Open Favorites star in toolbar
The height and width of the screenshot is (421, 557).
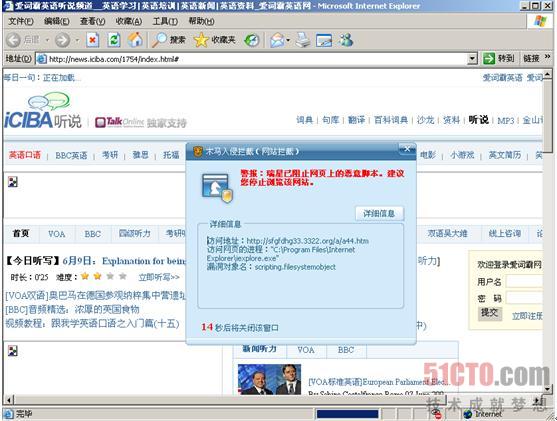[215, 40]
